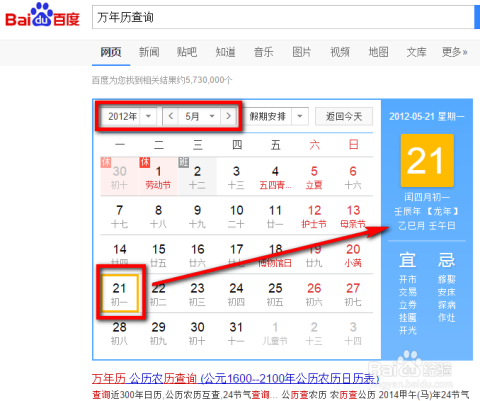Image resolution: width=480 pixels, height=401 pixels.
Task: Open the 2012年 year dropdown
Action: [129, 116]
